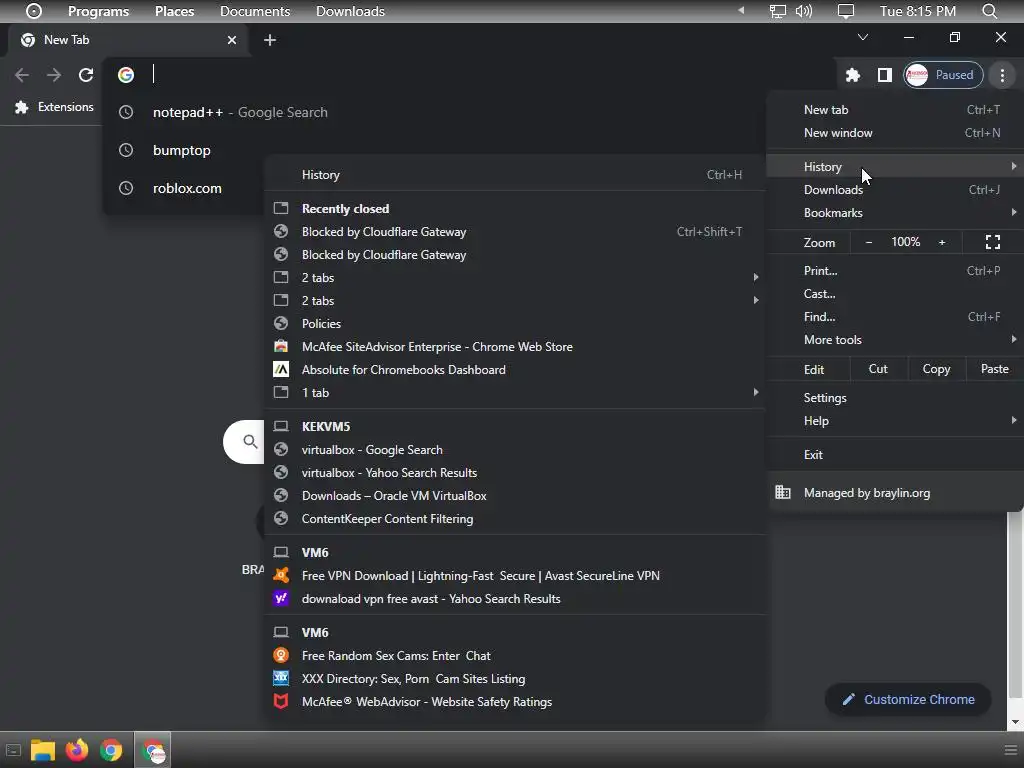Click the address bar input
Viewport: 1024px width, 768px height.
[x=470, y=75]
